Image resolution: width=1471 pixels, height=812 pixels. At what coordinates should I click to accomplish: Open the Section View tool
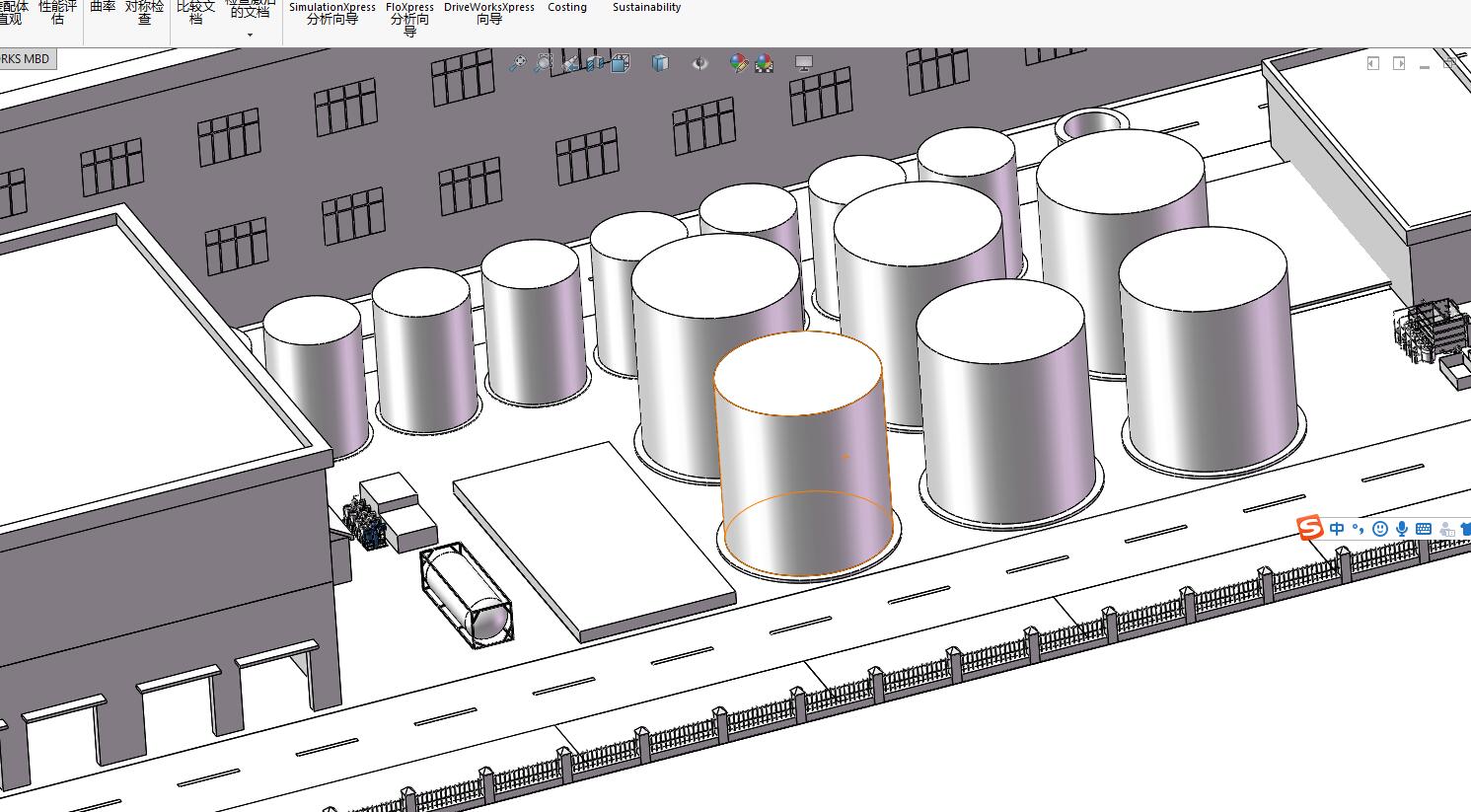pos(595,63)
